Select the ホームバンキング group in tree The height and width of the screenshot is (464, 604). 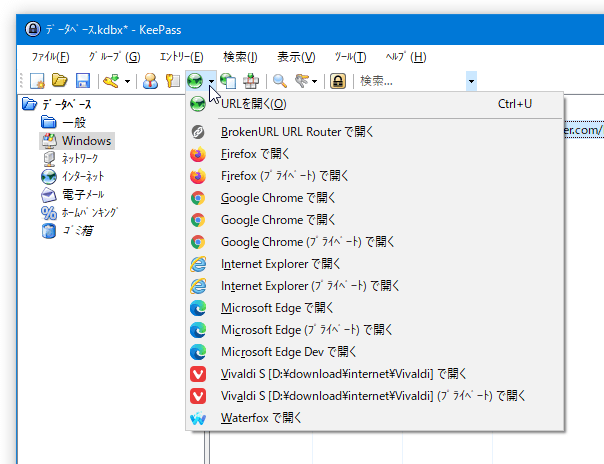coord(89,213)
